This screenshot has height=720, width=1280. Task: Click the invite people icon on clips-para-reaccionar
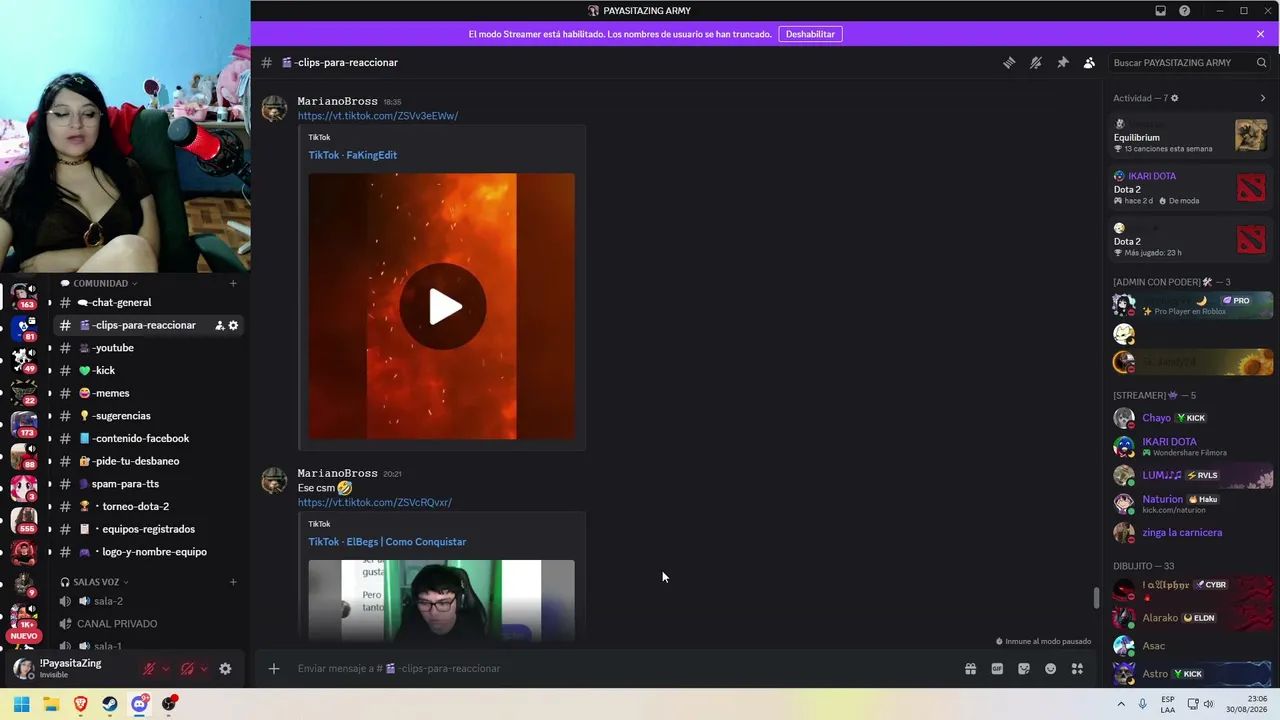pyautogui.click(x=220, y=325)
